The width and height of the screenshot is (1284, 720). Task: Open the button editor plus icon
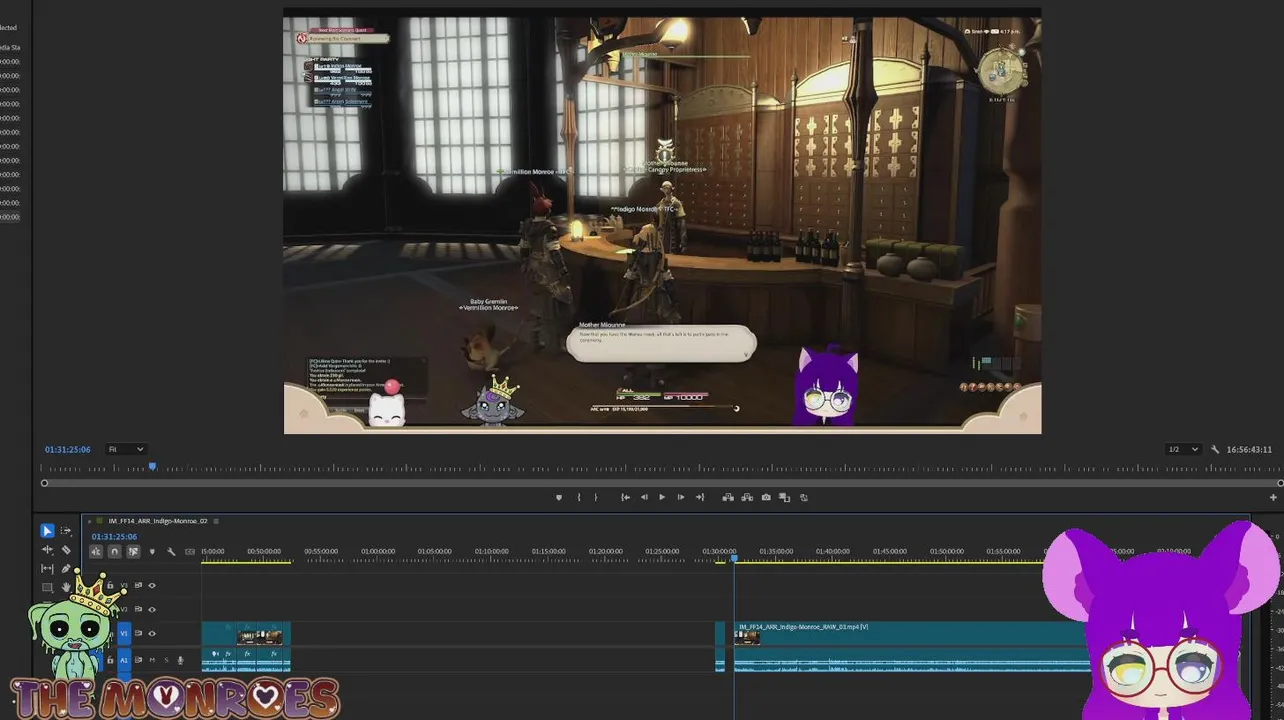tap(1273, 497)
